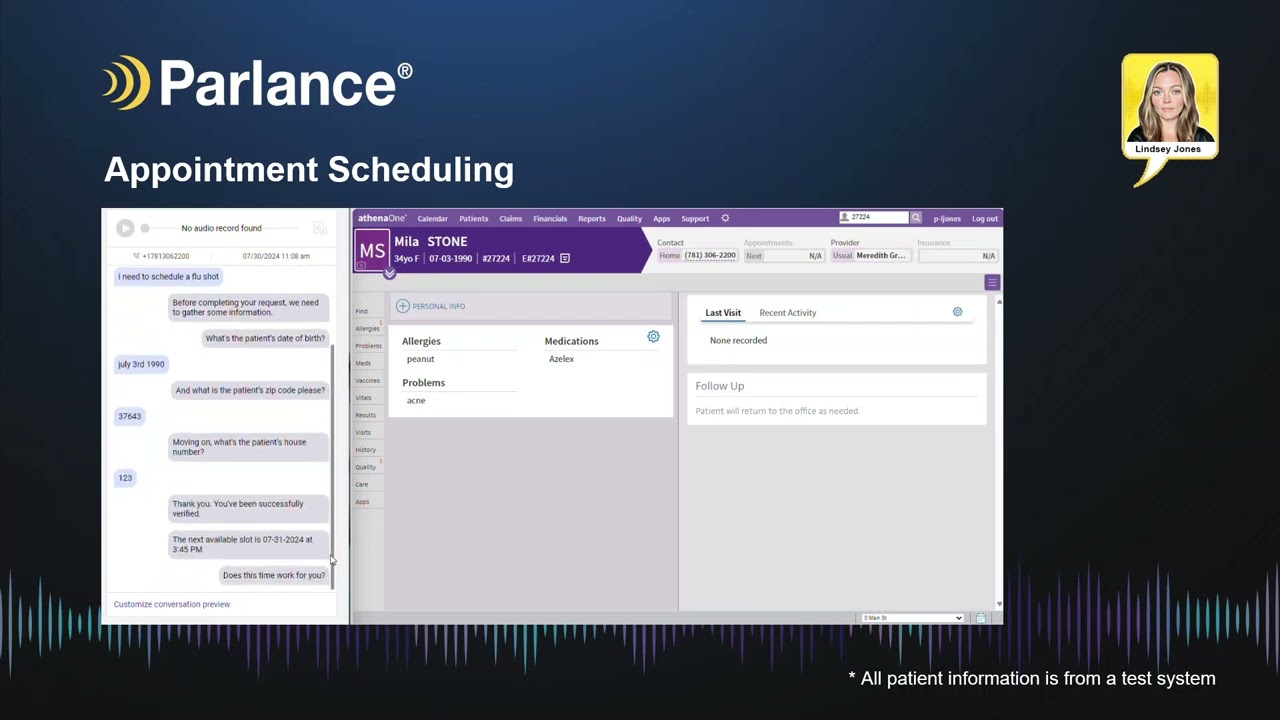Open the Financials menu
This screenshot has height=720, width=1280.
(x=550, y=218)
